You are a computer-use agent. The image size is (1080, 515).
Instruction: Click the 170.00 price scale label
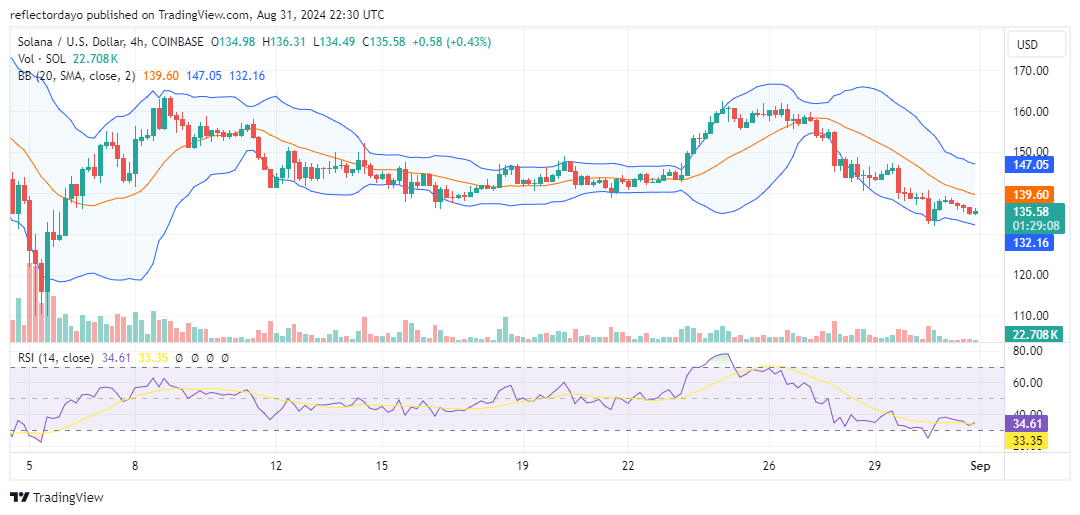pos(1031,70)
